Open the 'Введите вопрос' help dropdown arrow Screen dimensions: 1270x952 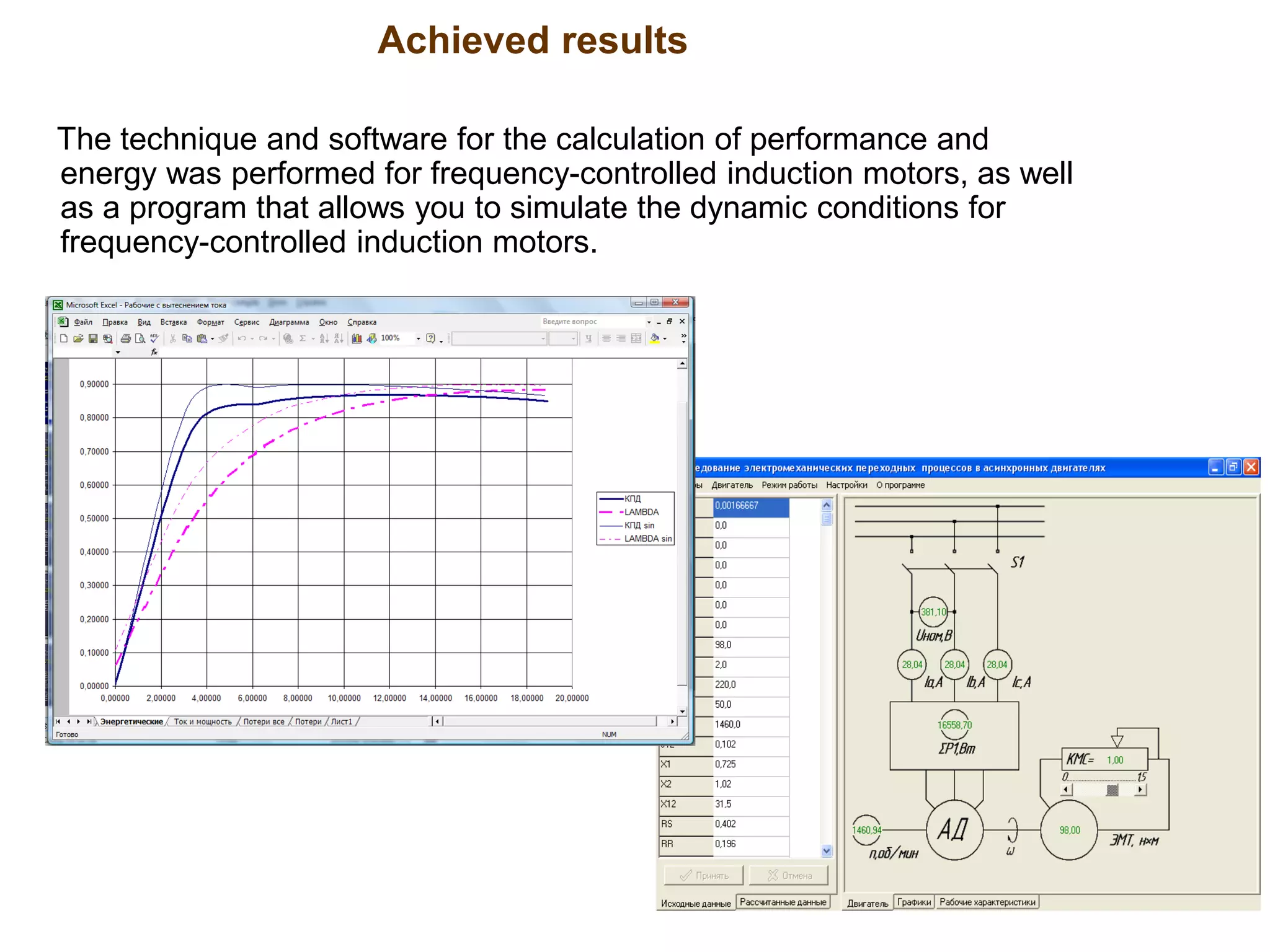pyautogui.click(x=649, y=322)
